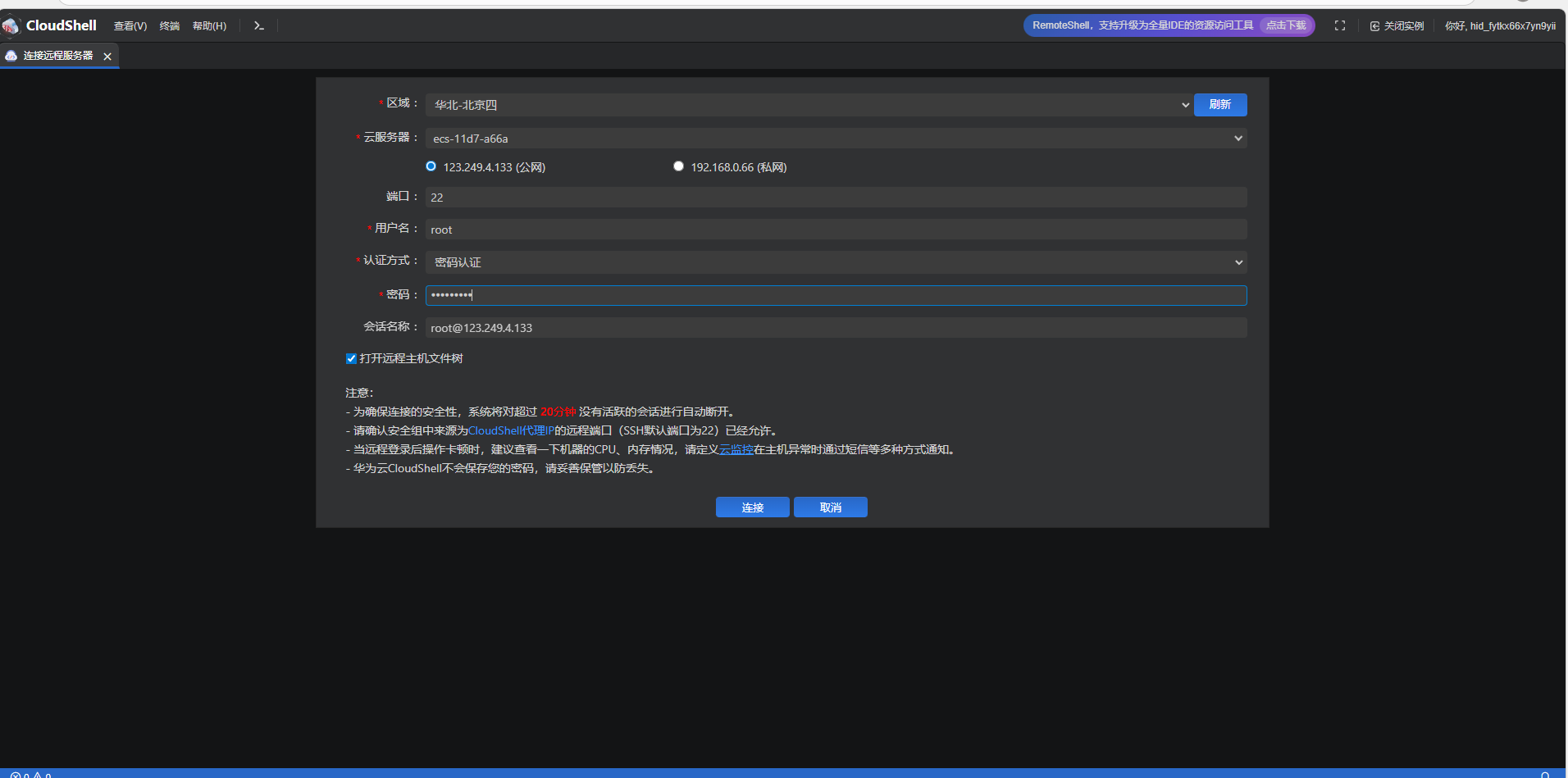Focus the 会话名称 session name field
The image size is (1568, 778).
(836, 328)
